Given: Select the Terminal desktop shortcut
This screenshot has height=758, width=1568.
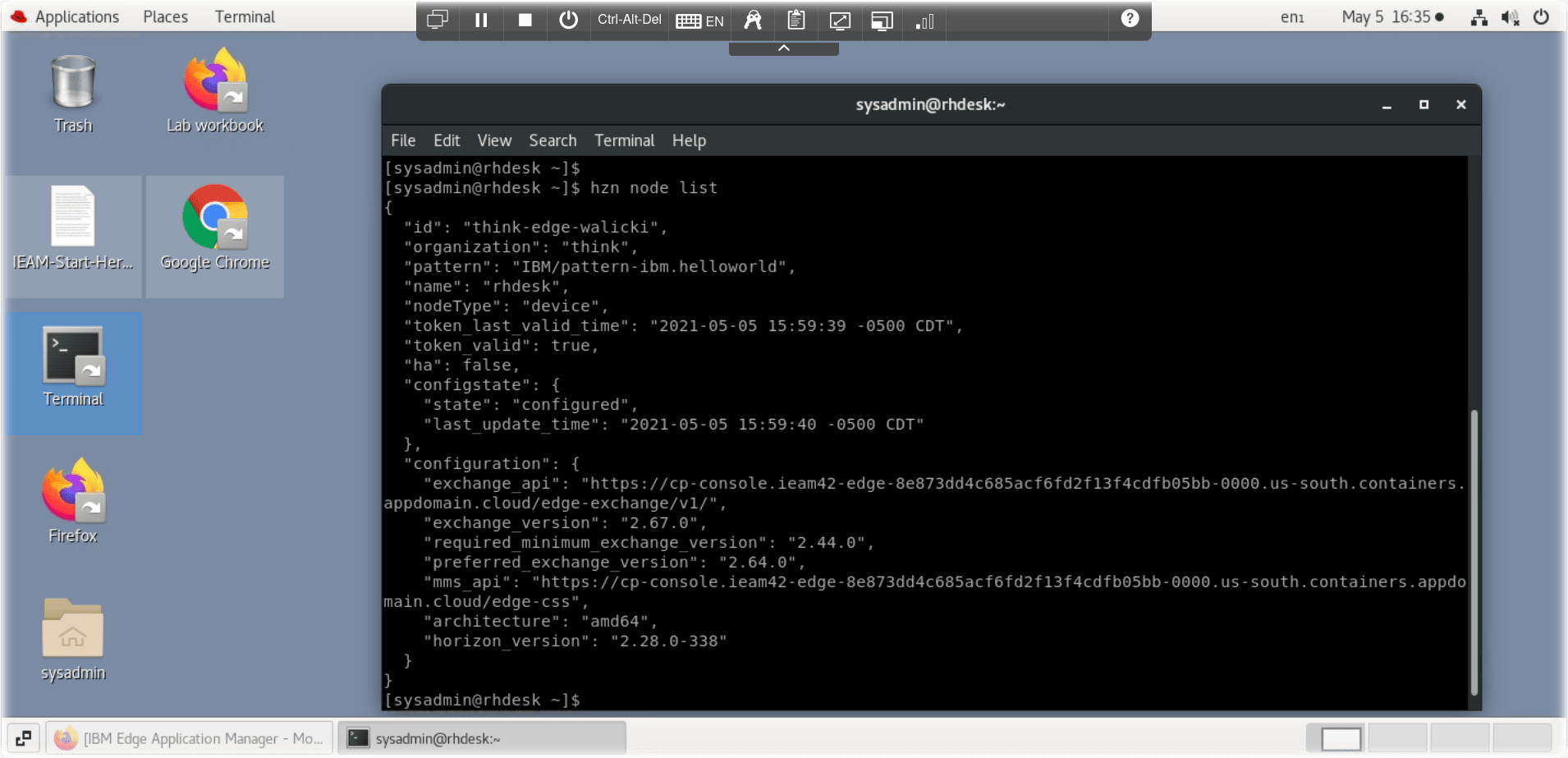Looking at the screenshot, I should coord(73,367).
